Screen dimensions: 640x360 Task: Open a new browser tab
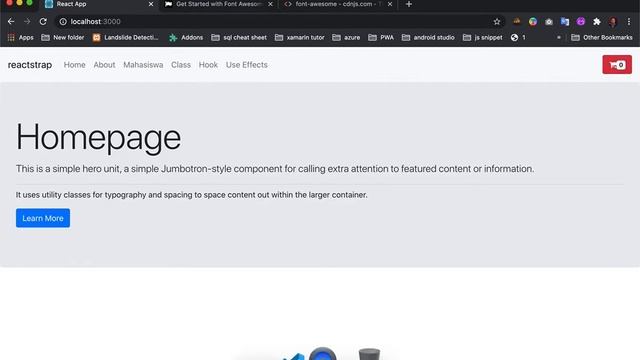(x=409, y=4)
